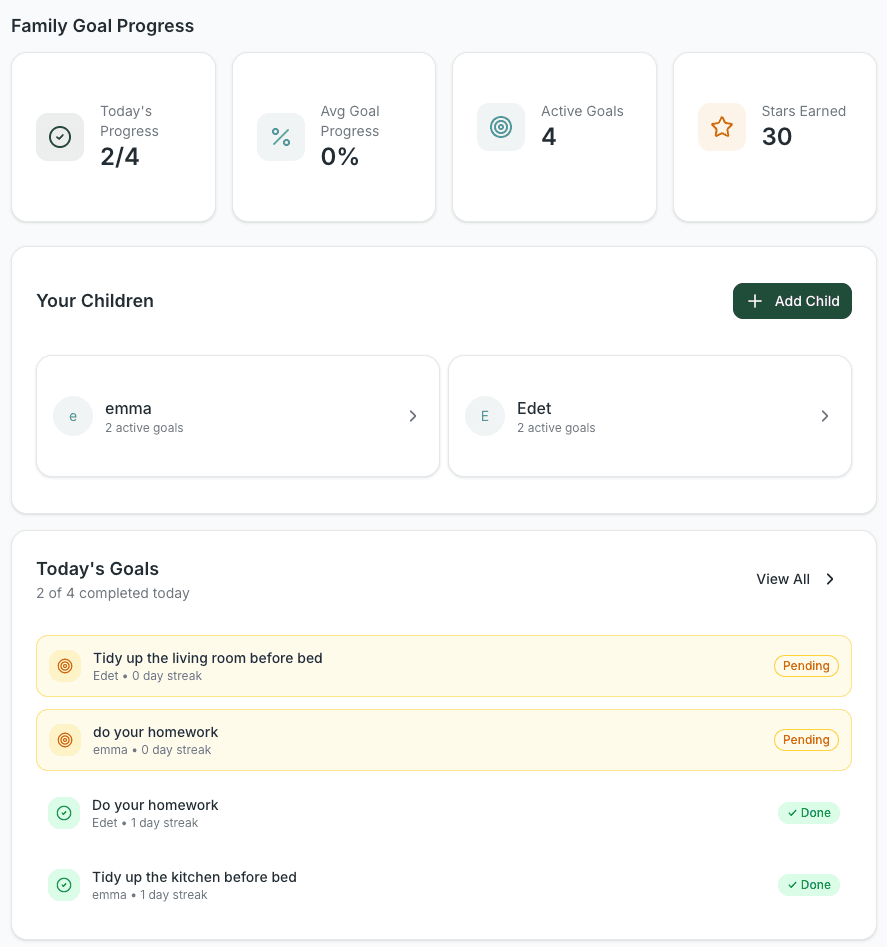Click the target icon next to 'do your homework'
The width and height of the screenshot is (887, 947).
(64, 740)
